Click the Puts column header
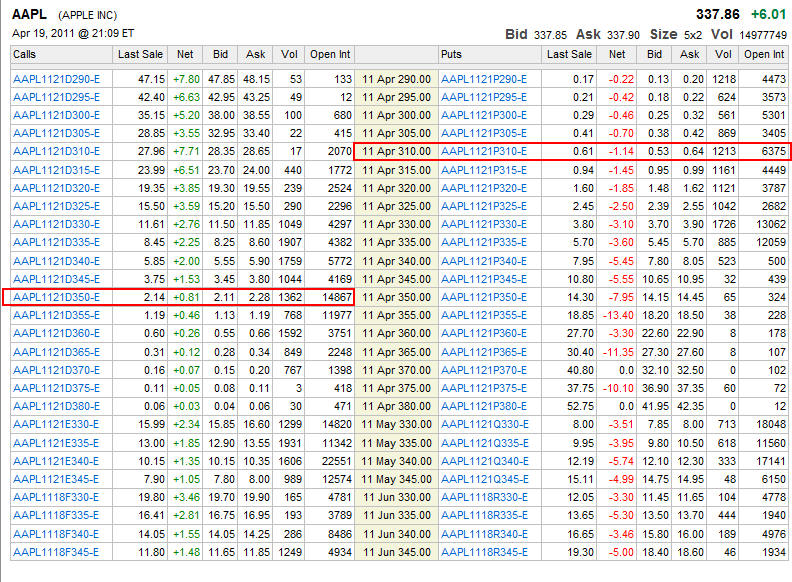 [452, 54]
